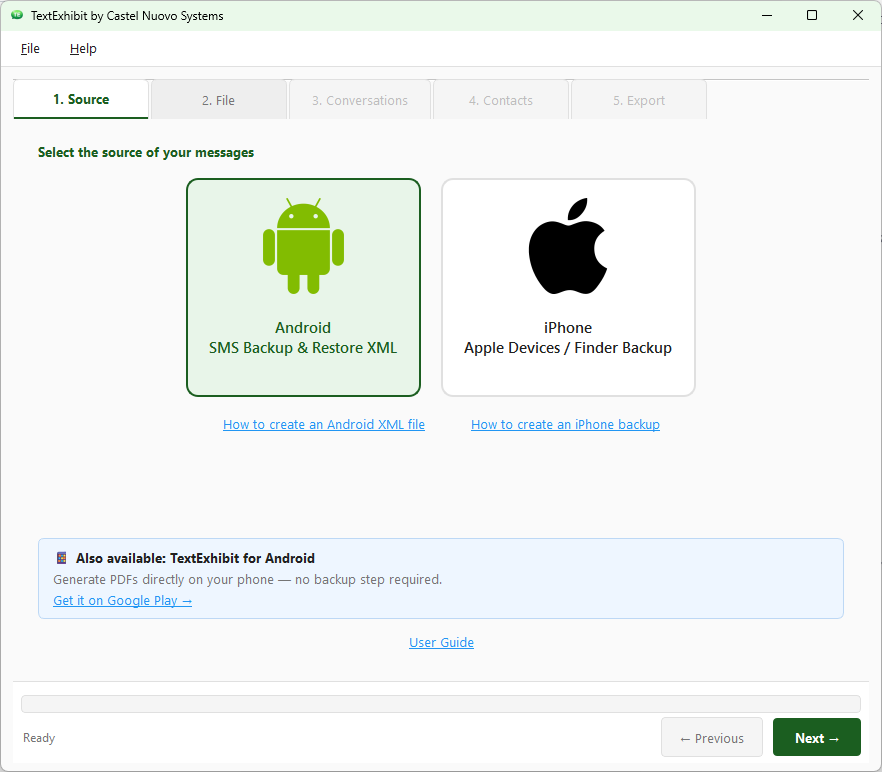
Task: Go to the 3. Conversations tab
Action: 360,101
